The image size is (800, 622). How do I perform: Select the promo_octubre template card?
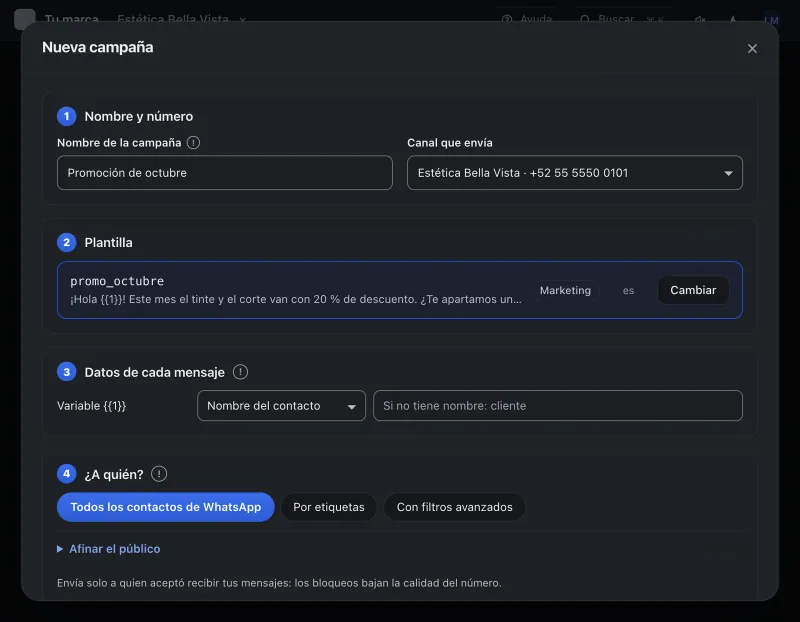coord(399,290)
